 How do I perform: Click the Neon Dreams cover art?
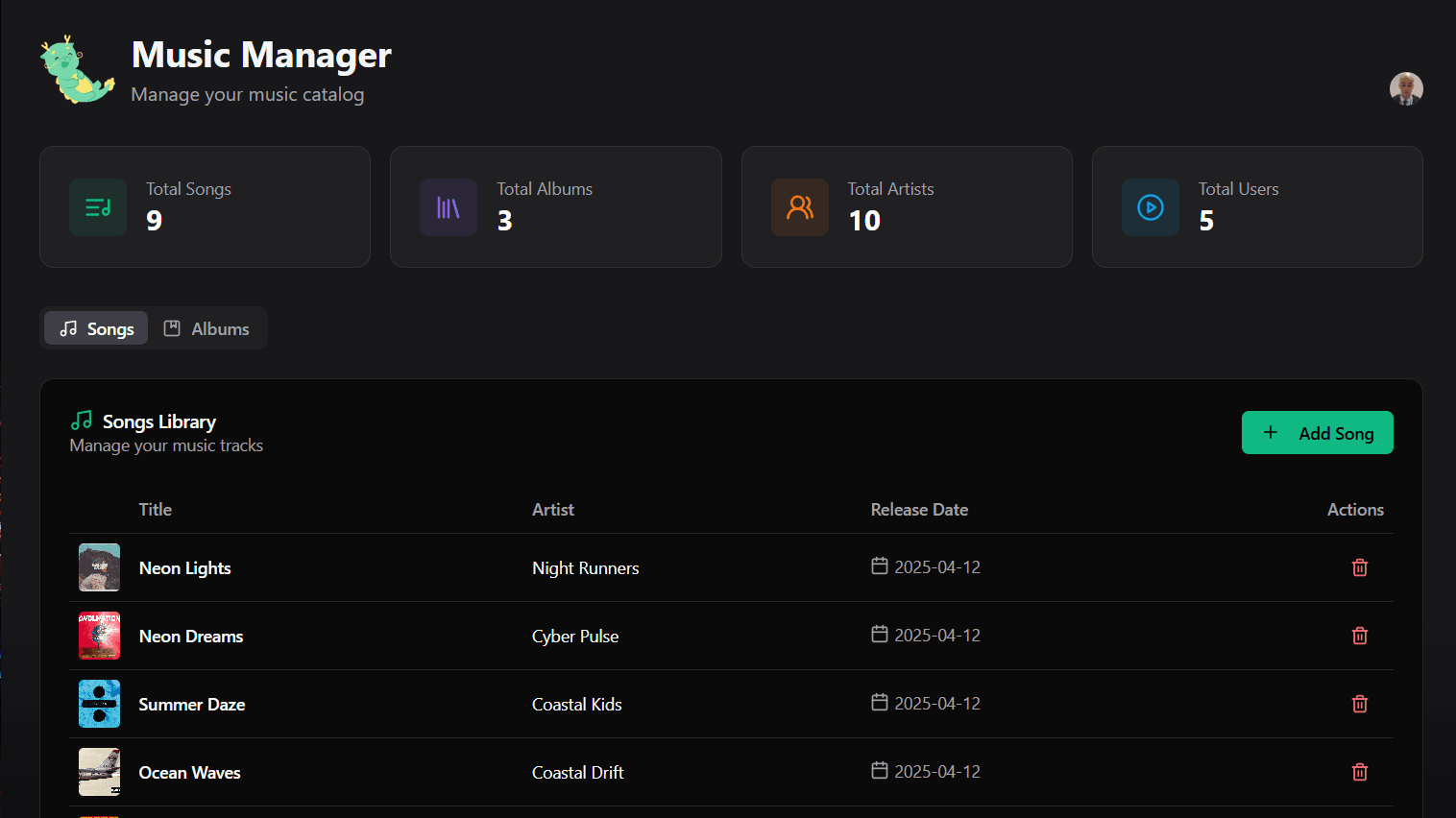pos(99,636)
